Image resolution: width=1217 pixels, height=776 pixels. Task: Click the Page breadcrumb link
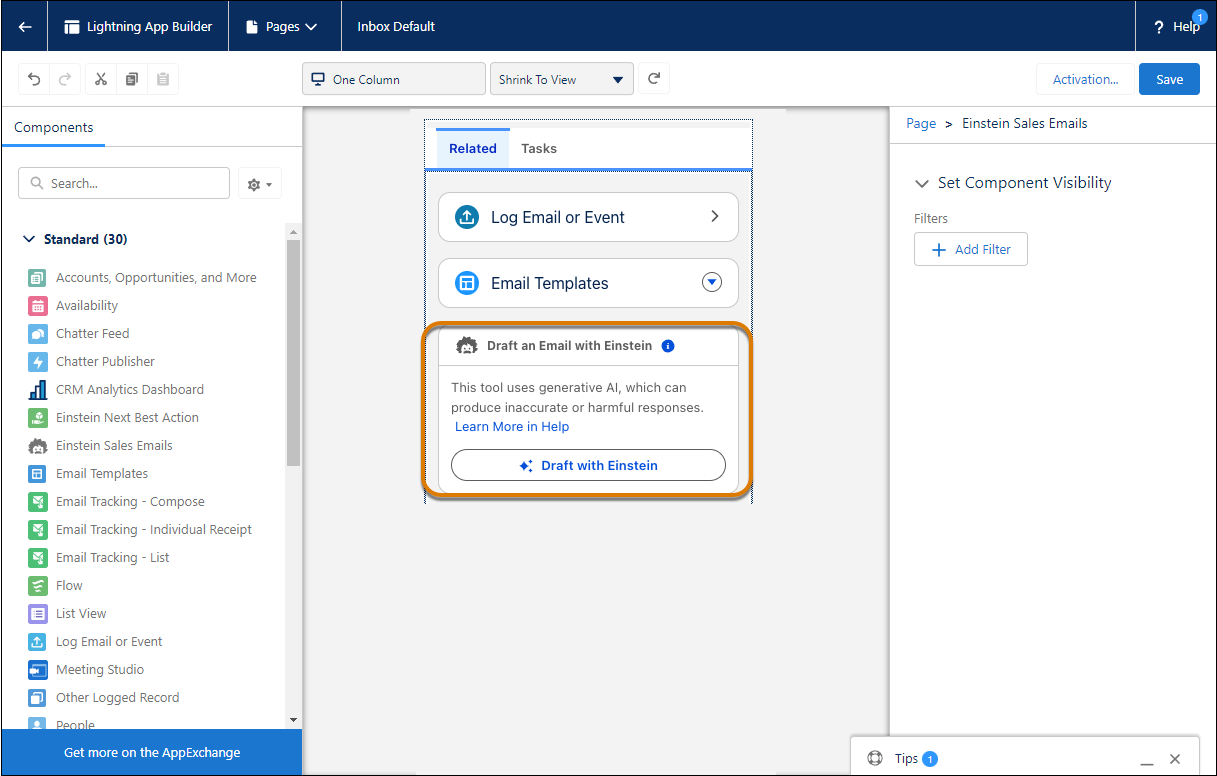[921, 124]
